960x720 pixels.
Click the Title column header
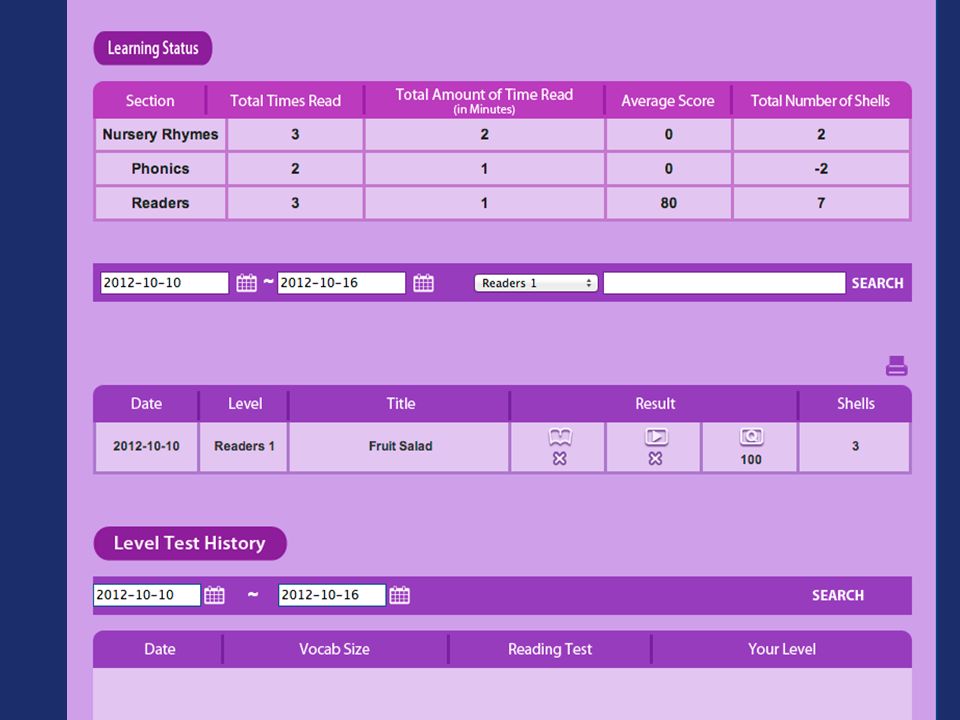point(400,404)
